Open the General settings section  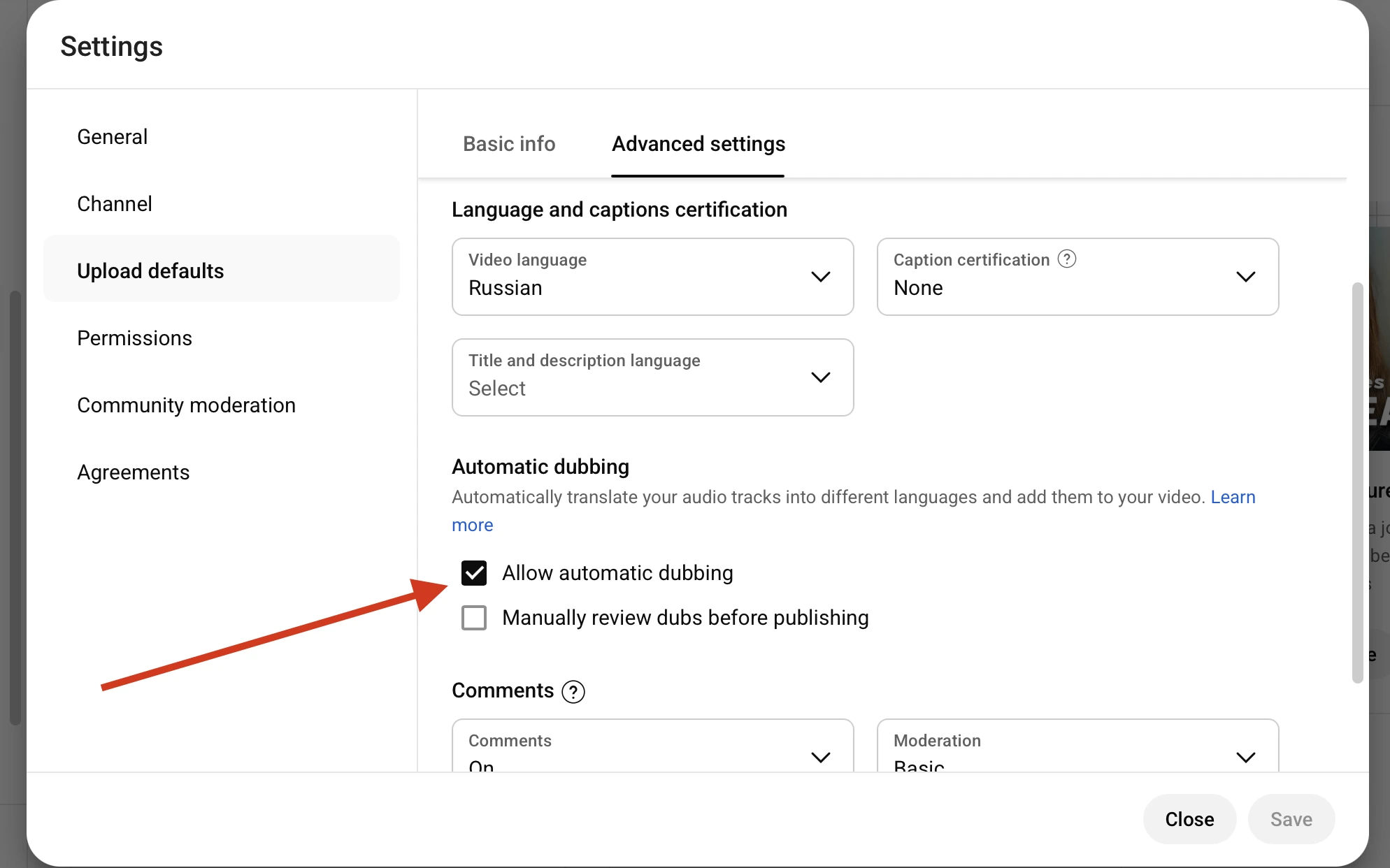point(112,136)
